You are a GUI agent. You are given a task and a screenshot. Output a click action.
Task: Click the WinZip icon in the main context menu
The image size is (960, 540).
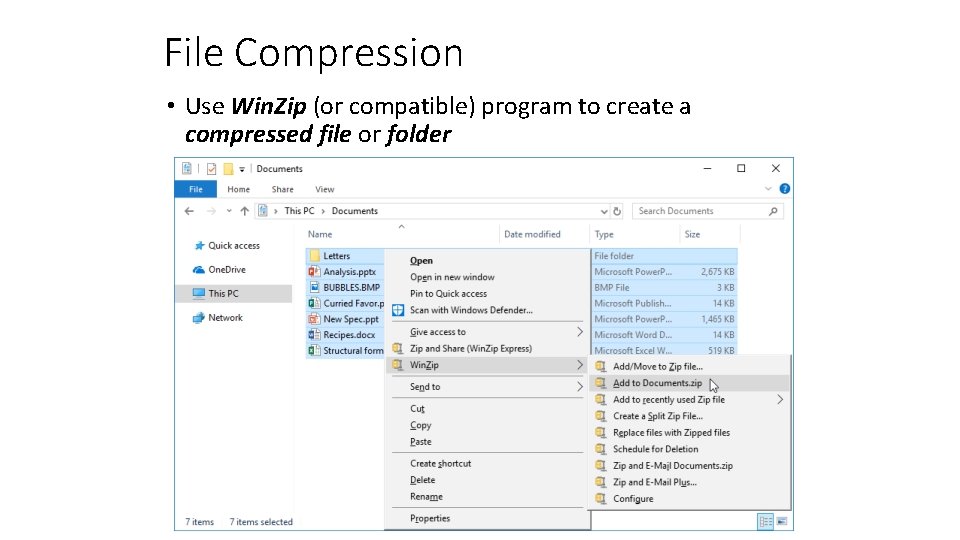[x=398, y=365]
